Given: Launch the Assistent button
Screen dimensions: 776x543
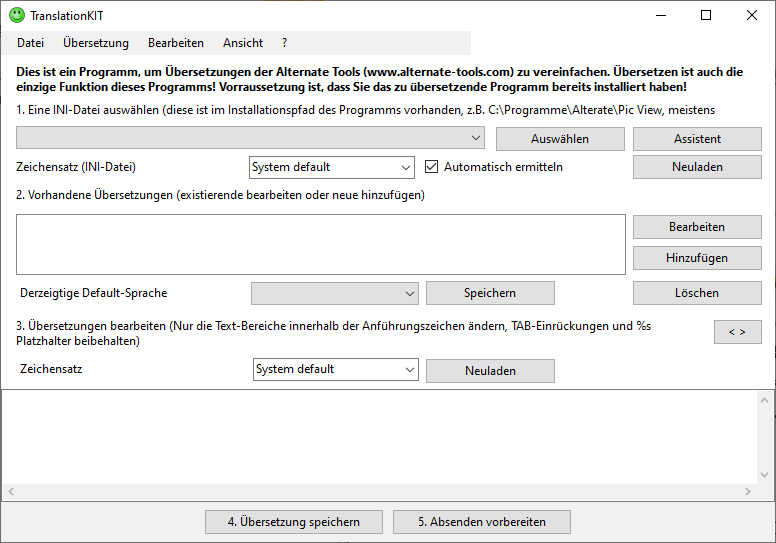Looking at the screenshot, I should click(697, 139).
